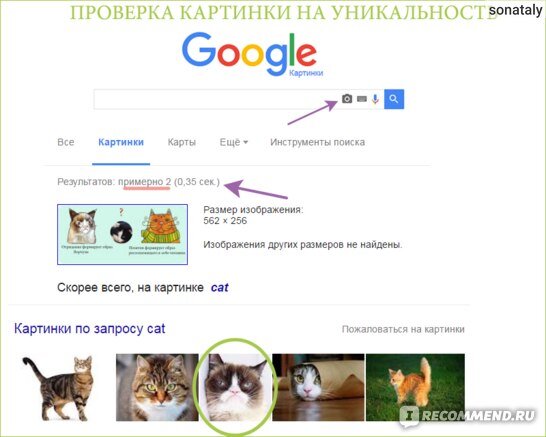Screen dimensions: 546x437
Task: Click the Google logo
Action: (249, 54)
